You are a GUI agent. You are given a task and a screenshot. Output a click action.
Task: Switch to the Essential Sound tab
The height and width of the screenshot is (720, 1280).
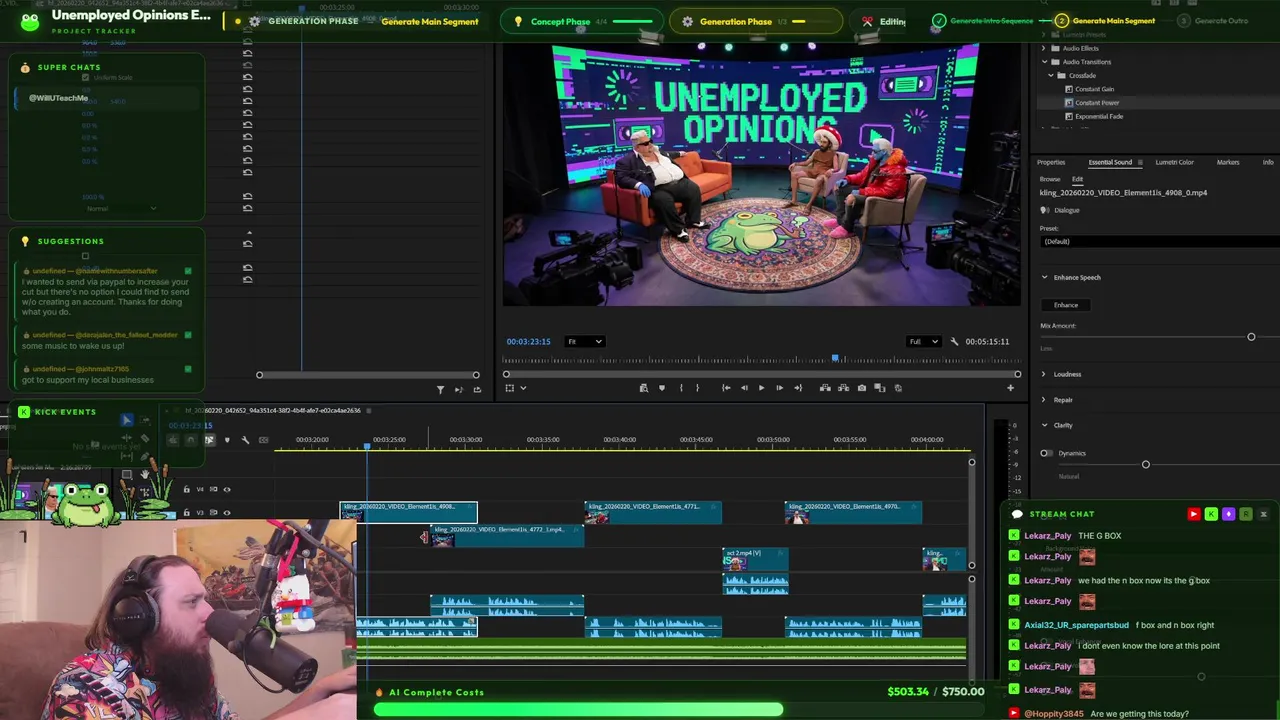pyautogui.click(x=1110, y=162)
